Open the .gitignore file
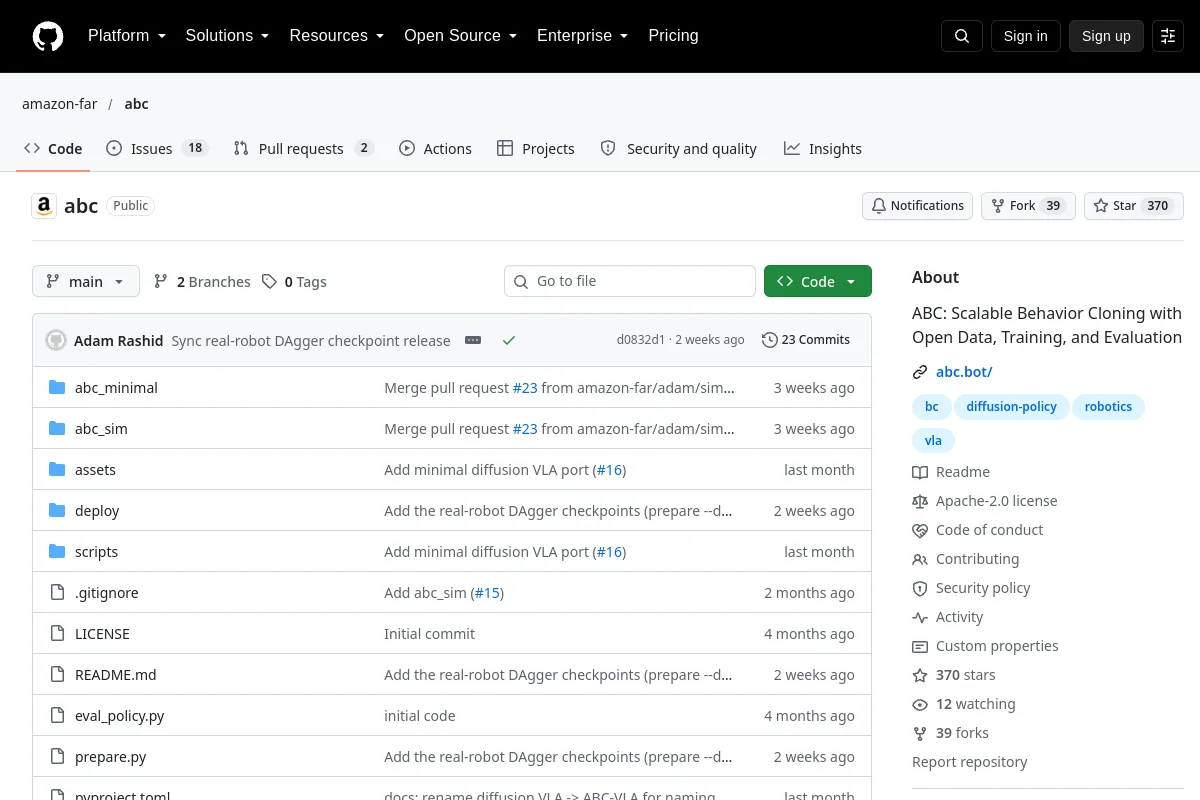This screenshot has height=800, width=1200. 107,593
